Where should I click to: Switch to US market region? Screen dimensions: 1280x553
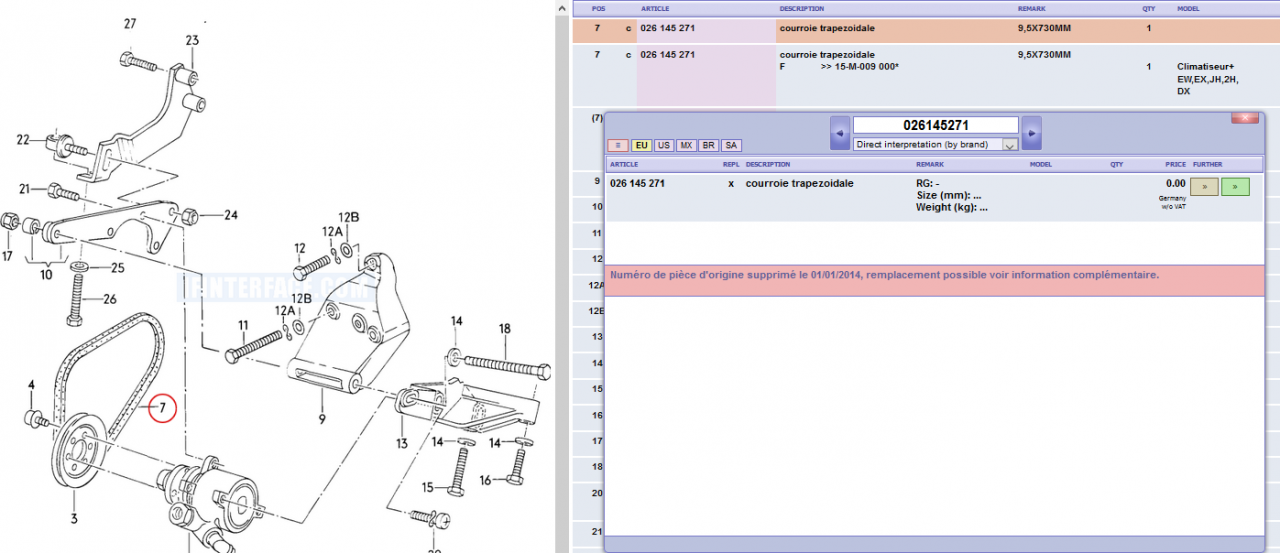point(664,146)
